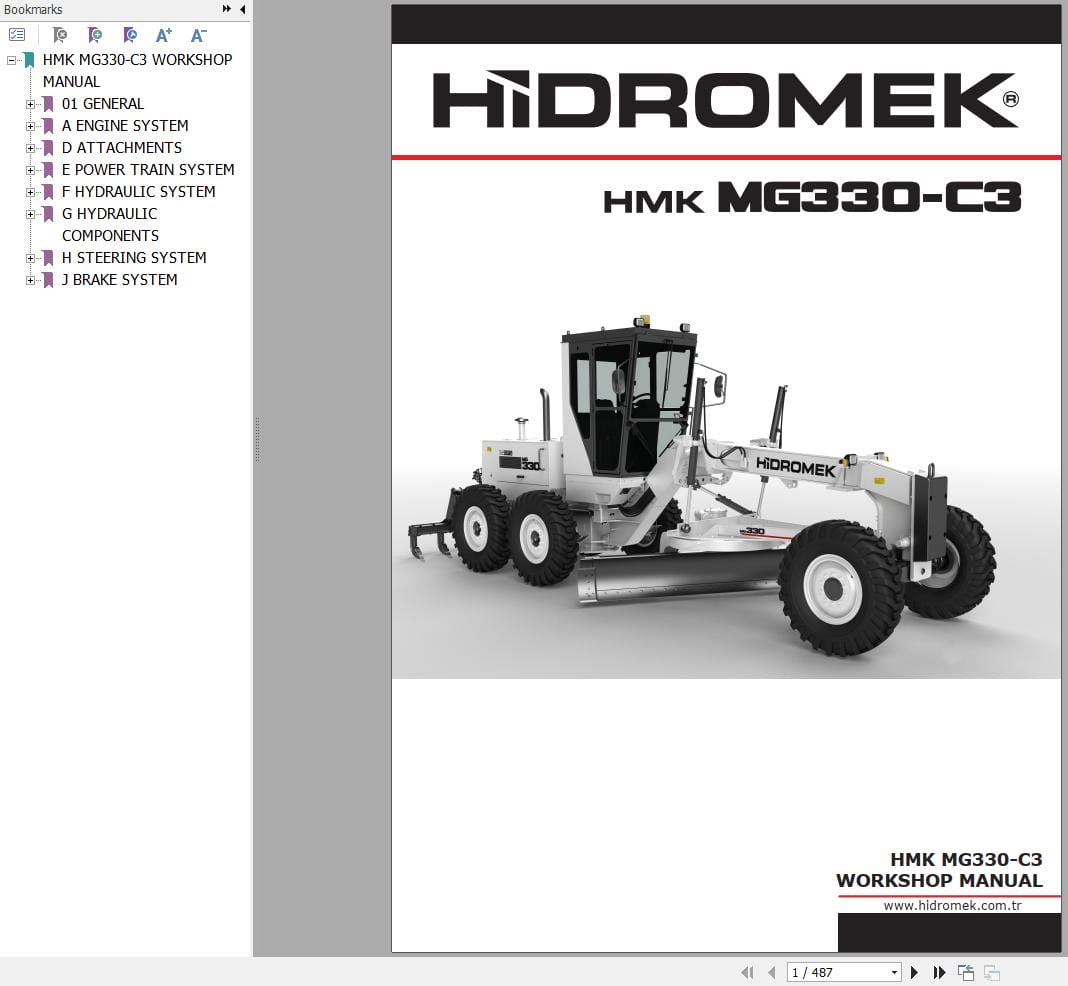The height and width of the screenshot is (986, 1068).
Task: Go to the previous page
Action: [x=771, y=972]
